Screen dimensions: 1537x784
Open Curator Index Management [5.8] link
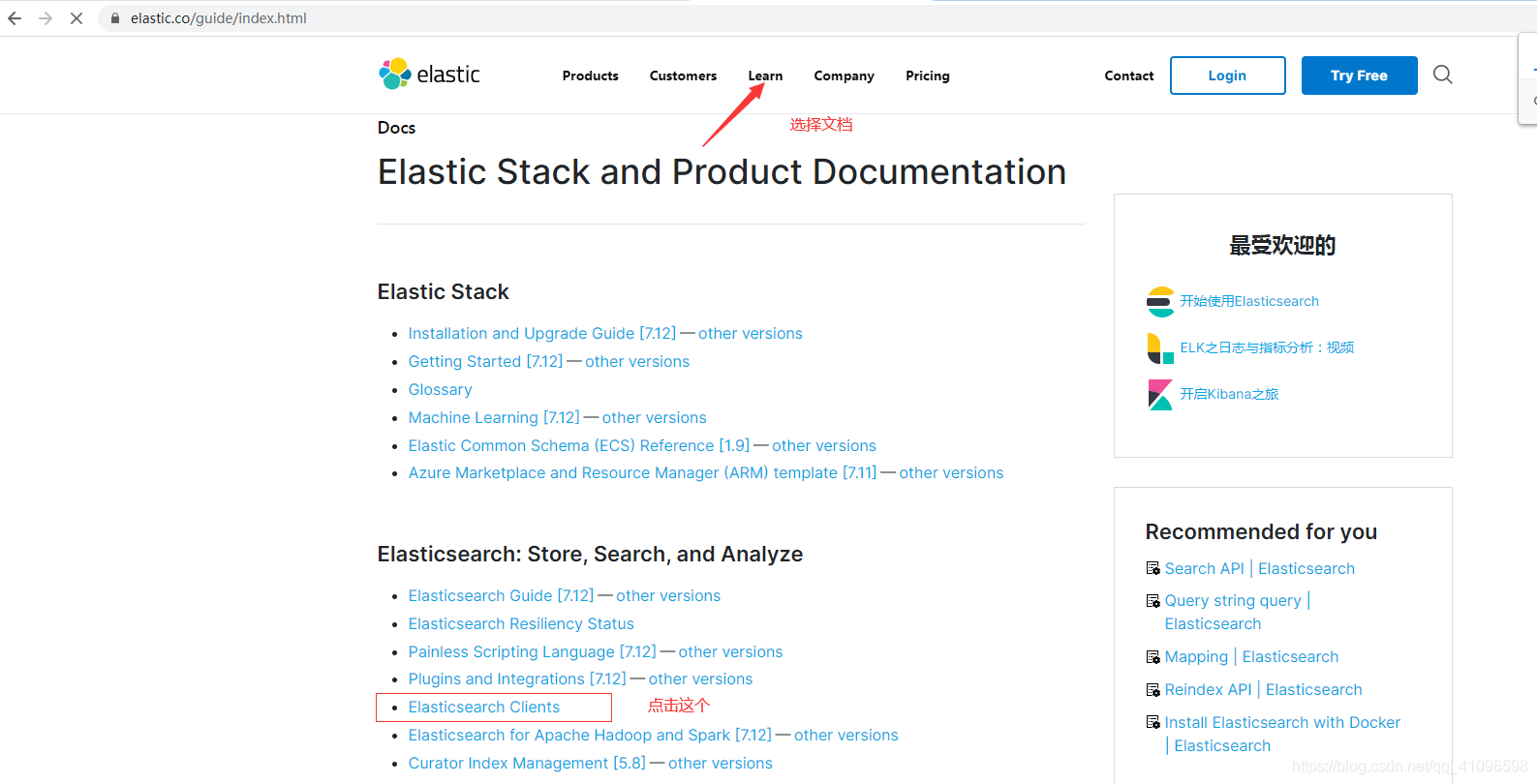(x=526, y=763)
